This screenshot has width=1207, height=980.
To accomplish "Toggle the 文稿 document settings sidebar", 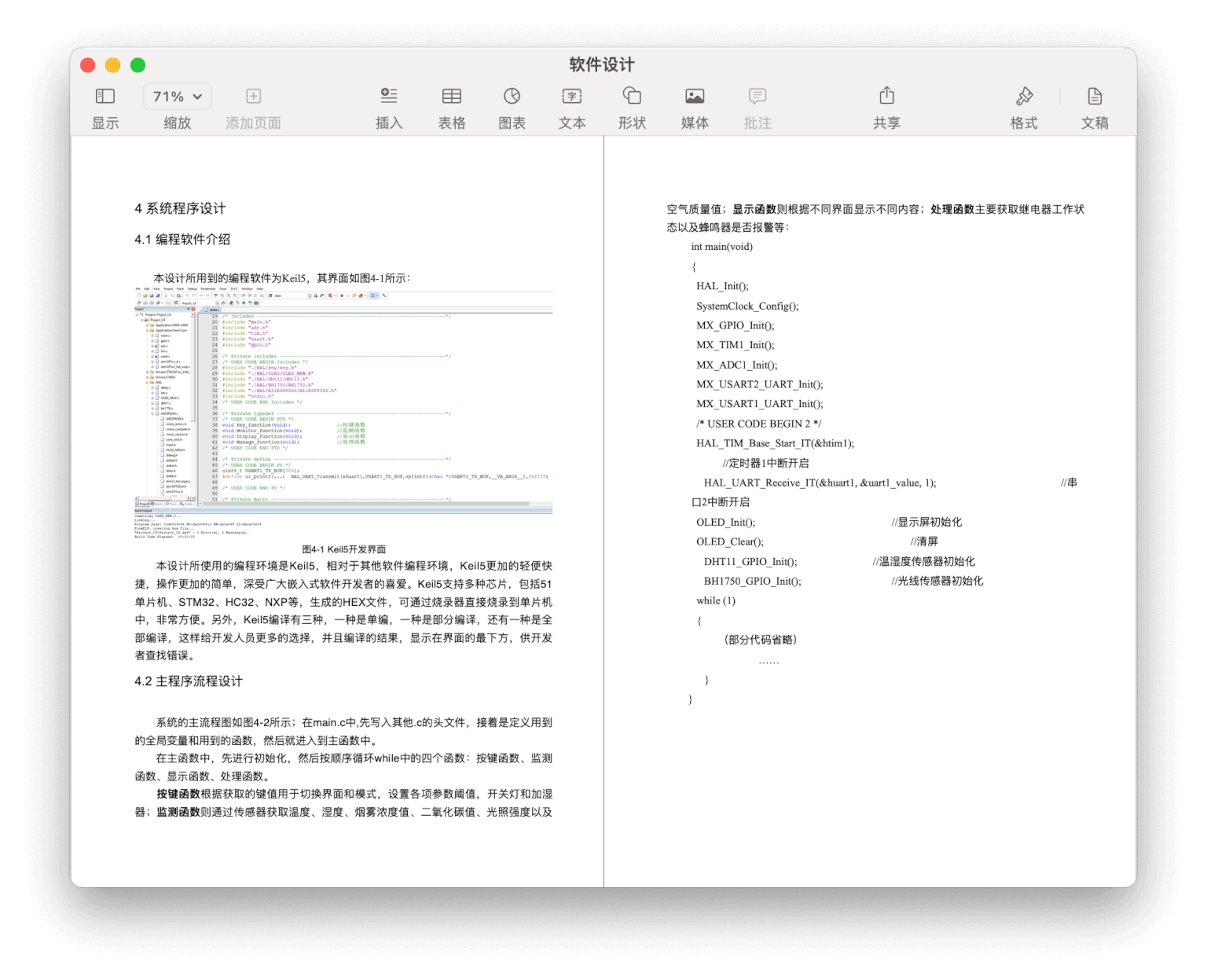I will (1095, 106).
